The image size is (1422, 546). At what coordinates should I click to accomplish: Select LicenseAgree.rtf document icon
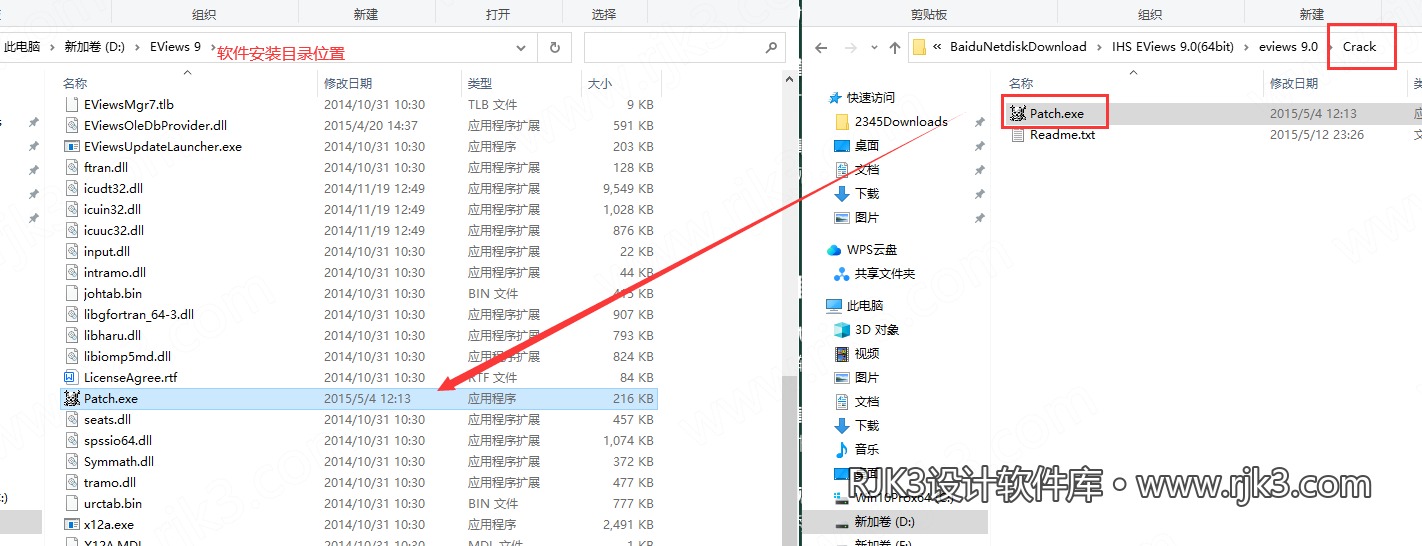pyautogui.click(x=71, y=377)
